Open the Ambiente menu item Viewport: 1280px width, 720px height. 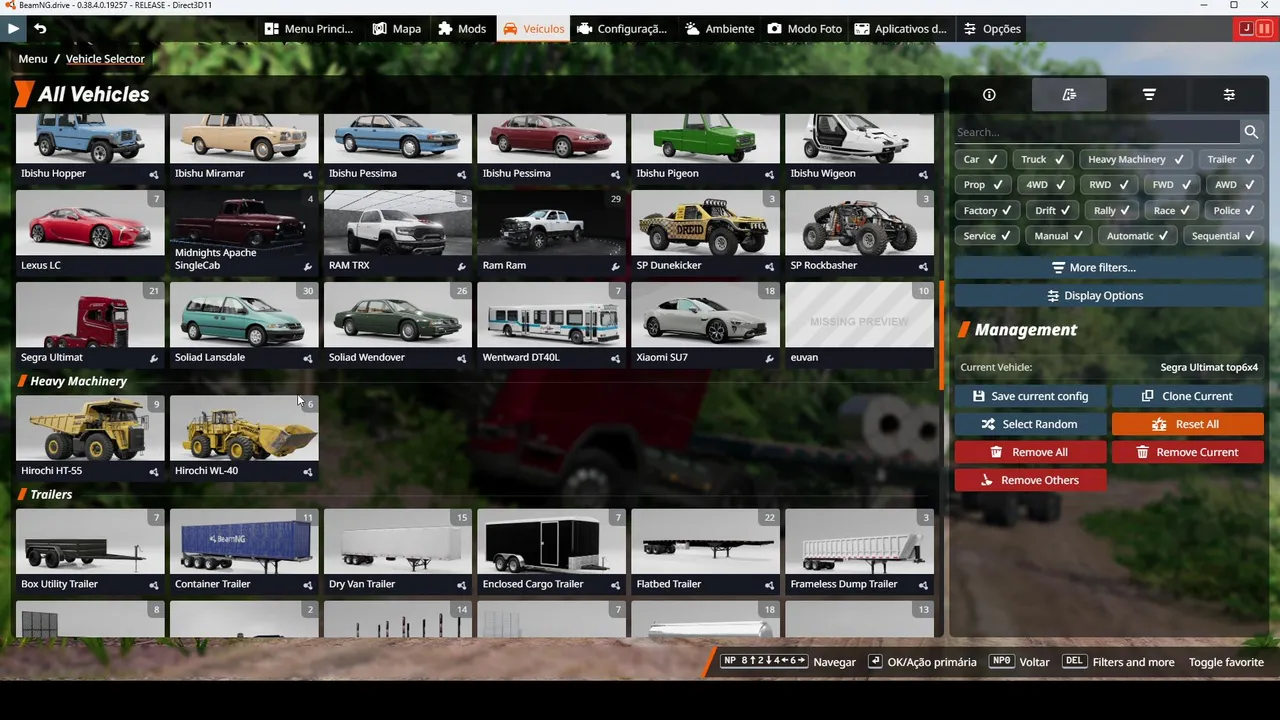click(720, 29)
